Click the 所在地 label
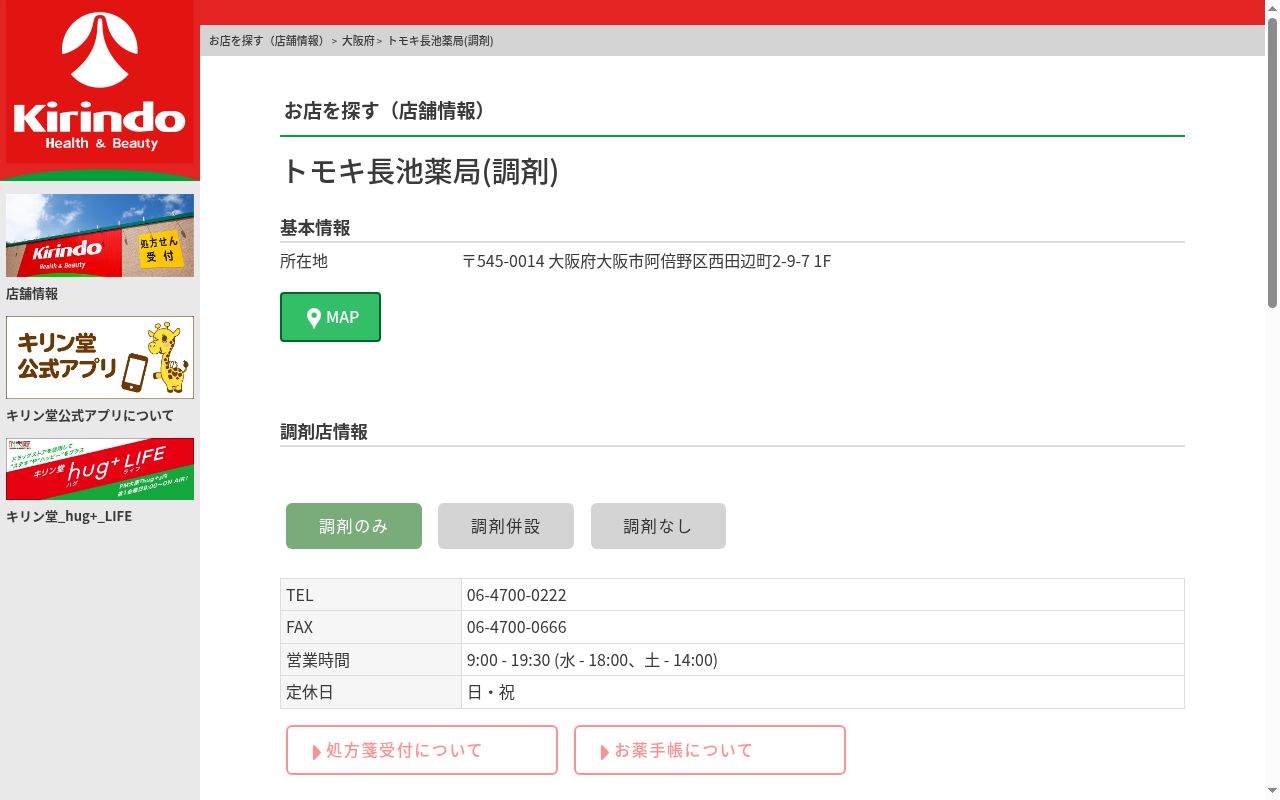This screenshot has height=800, width=1280. coord(304,262)
